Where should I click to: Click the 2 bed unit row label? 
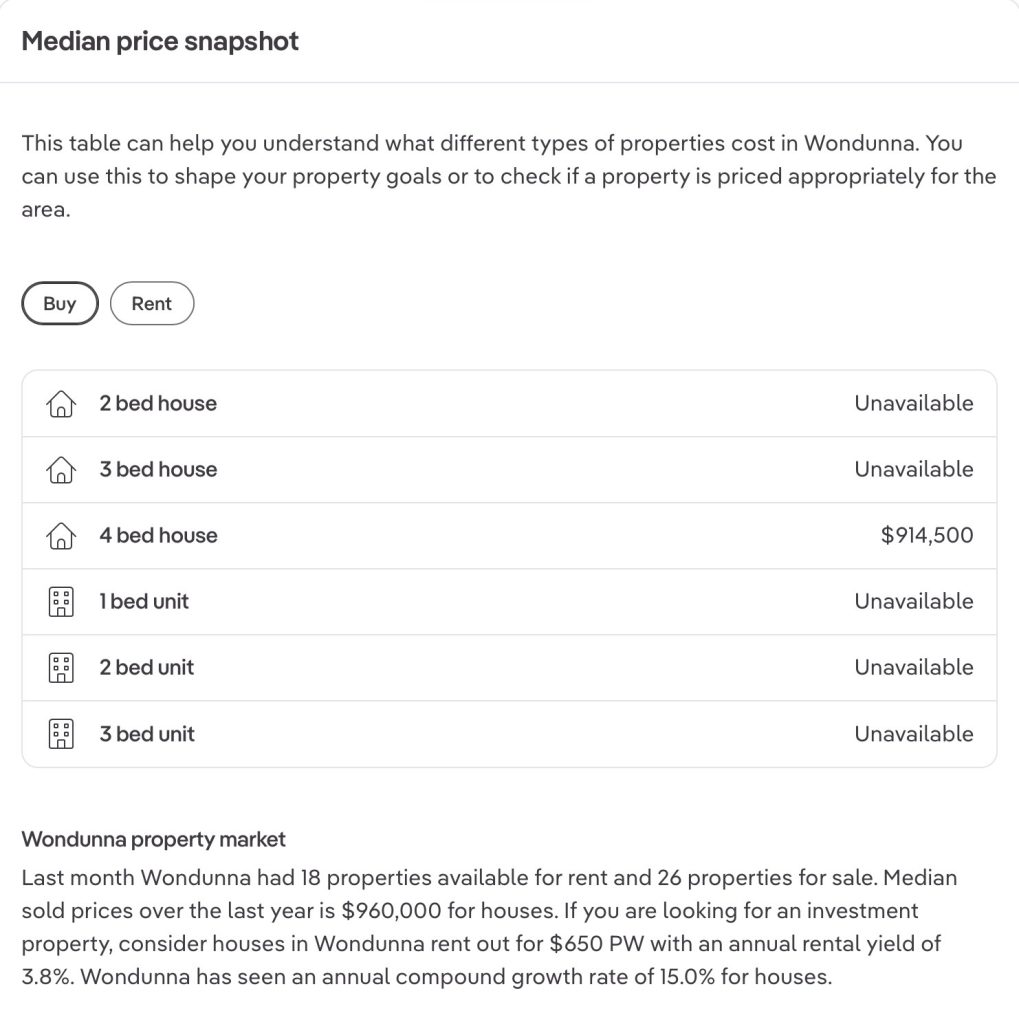(147, 668)
